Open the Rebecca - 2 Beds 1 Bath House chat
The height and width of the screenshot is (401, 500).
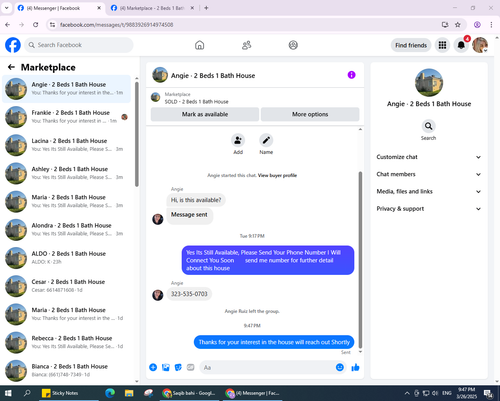[x=66, y=342]
